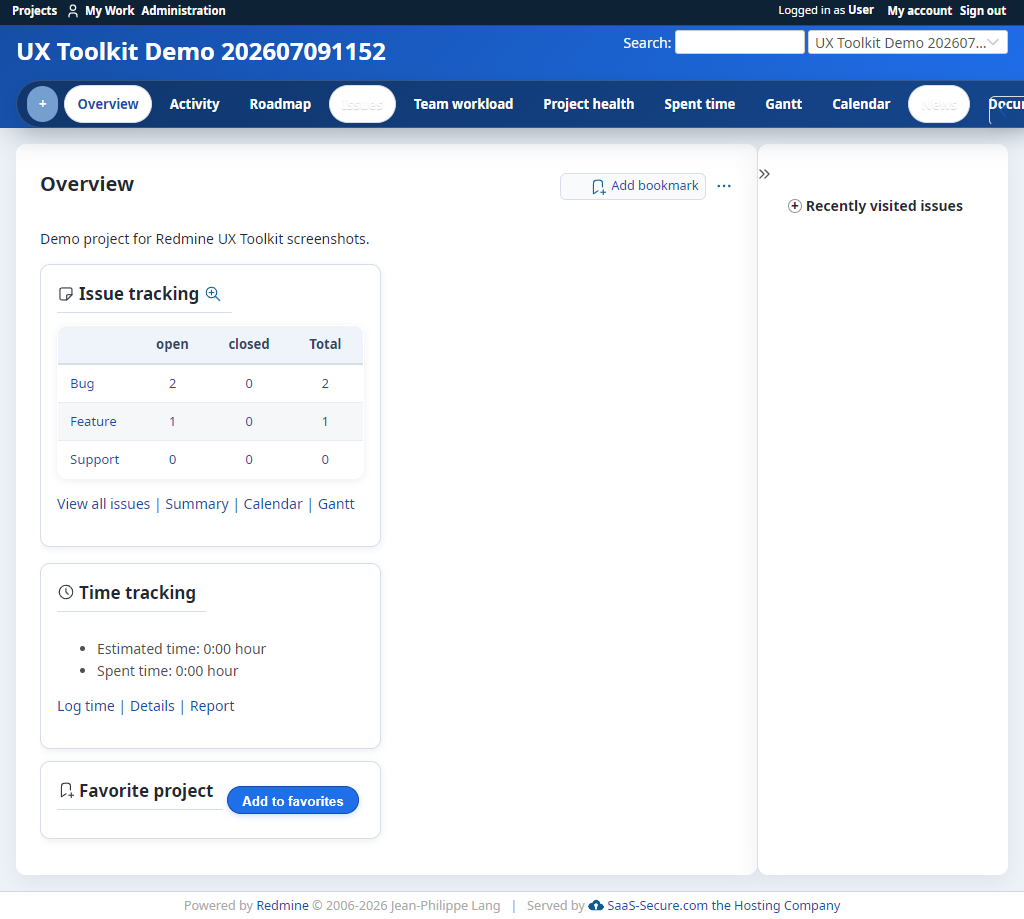The width and height of the screenshot is (1024, 919).
Task: Click the closed column header
Action: point(249,344)
